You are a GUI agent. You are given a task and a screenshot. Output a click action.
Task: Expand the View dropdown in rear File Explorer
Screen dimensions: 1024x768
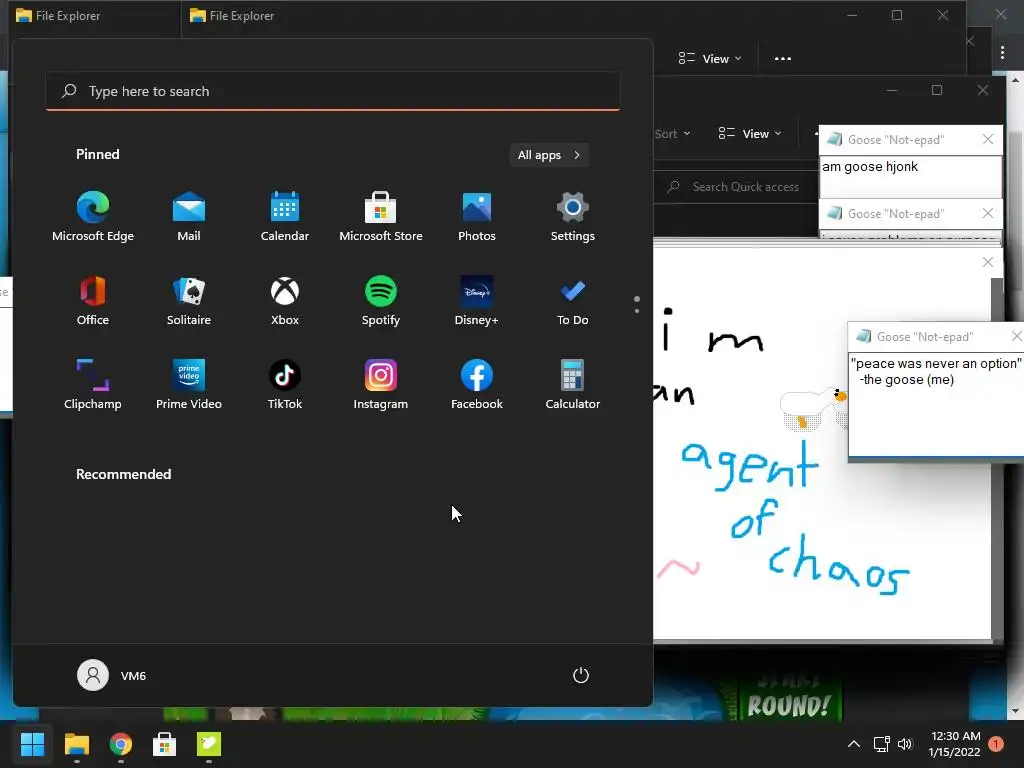point(710,59)
